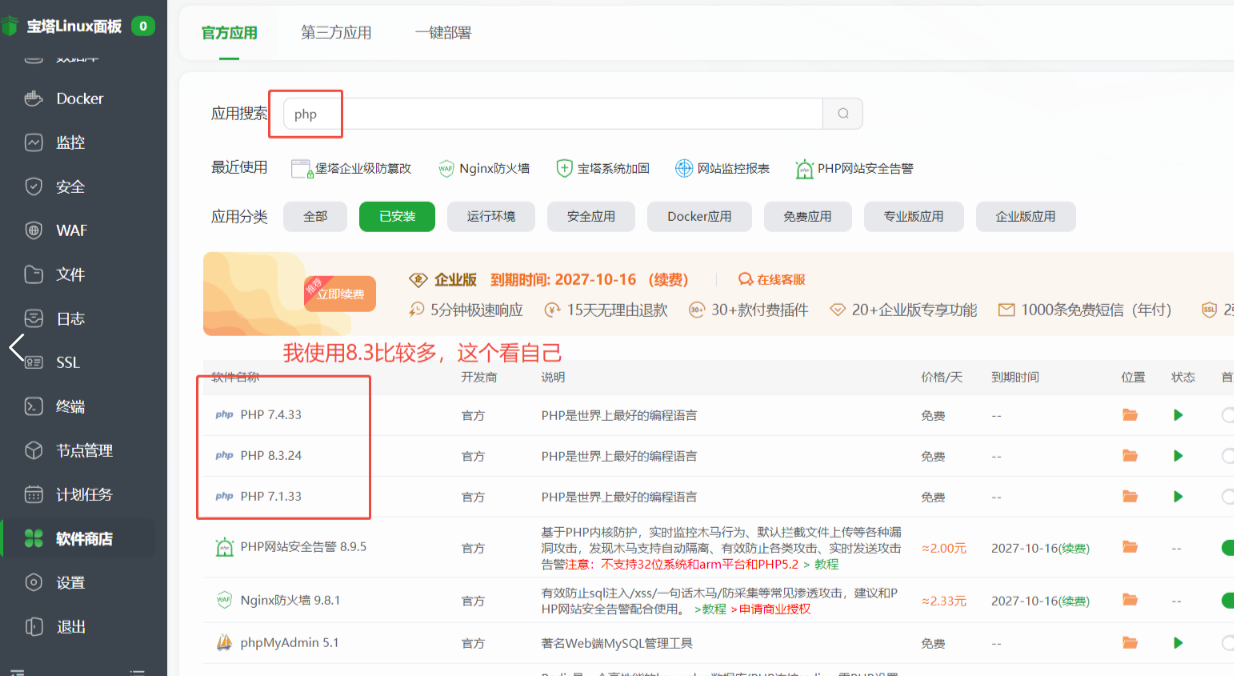
Task: Open PHP 7.4.33 in software list
Action: tap(271, 414)
